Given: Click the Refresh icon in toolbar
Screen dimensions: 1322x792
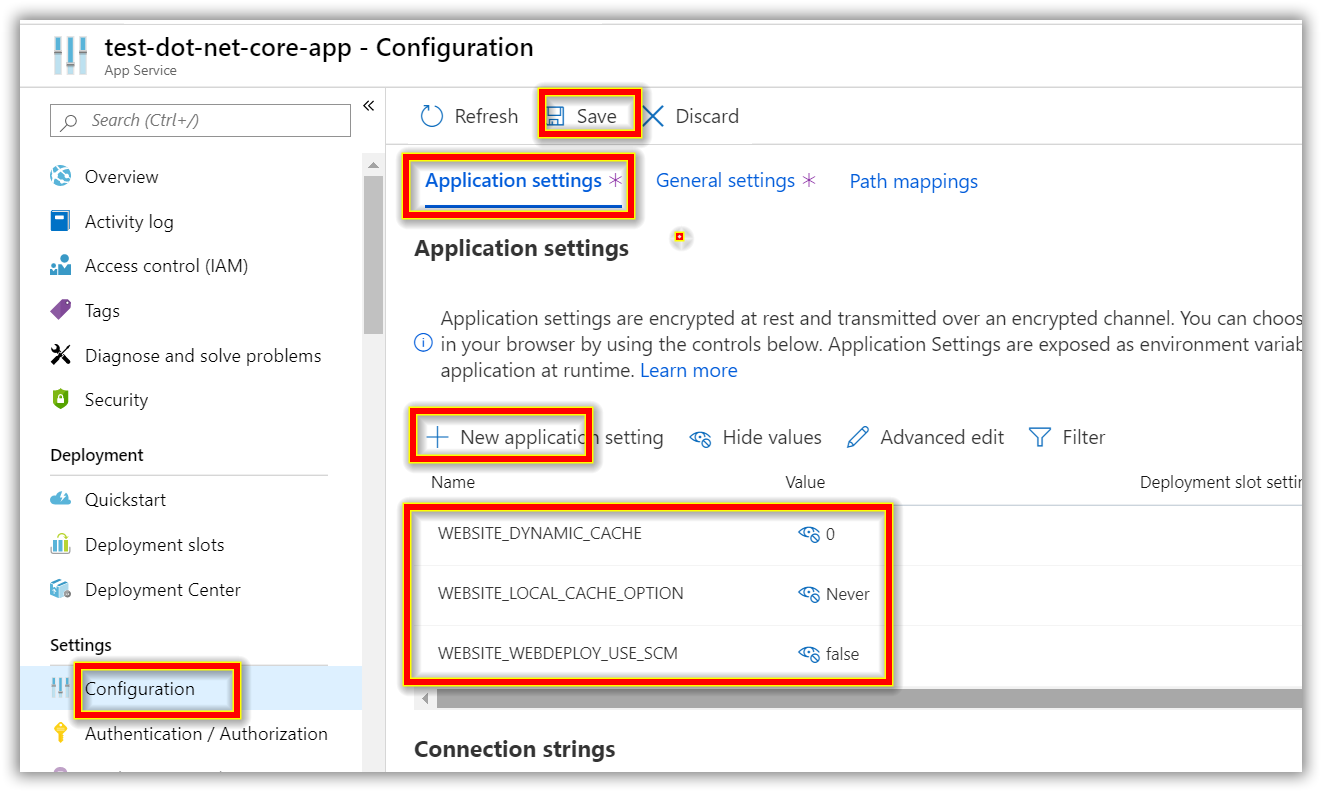Looking at the screenshot, I should pyautogui.click(x=432, y=117).
